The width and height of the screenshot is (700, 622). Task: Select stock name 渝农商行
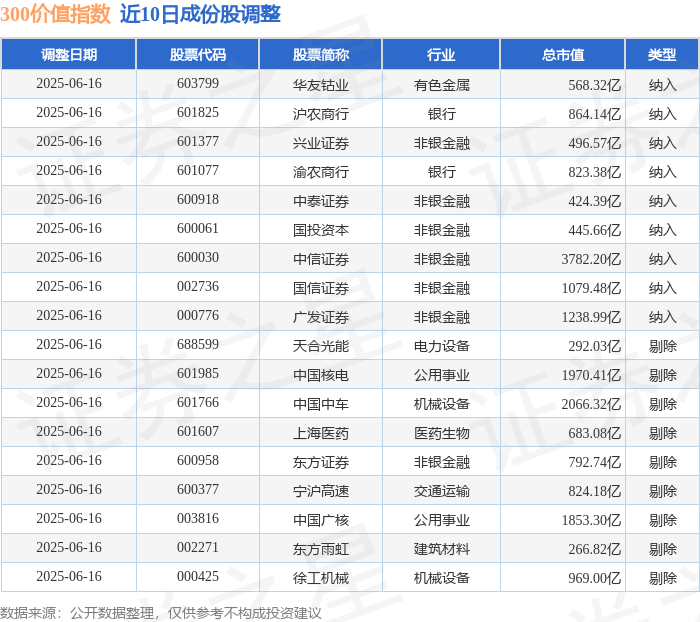click(x=321, y=172)
